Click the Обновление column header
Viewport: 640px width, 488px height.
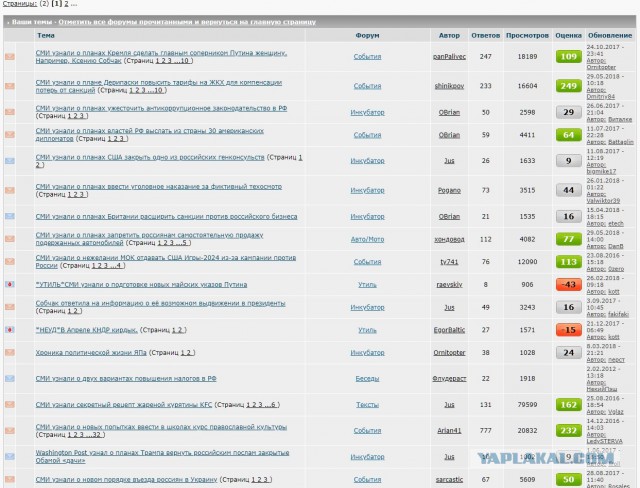click(x=610, y=35)
